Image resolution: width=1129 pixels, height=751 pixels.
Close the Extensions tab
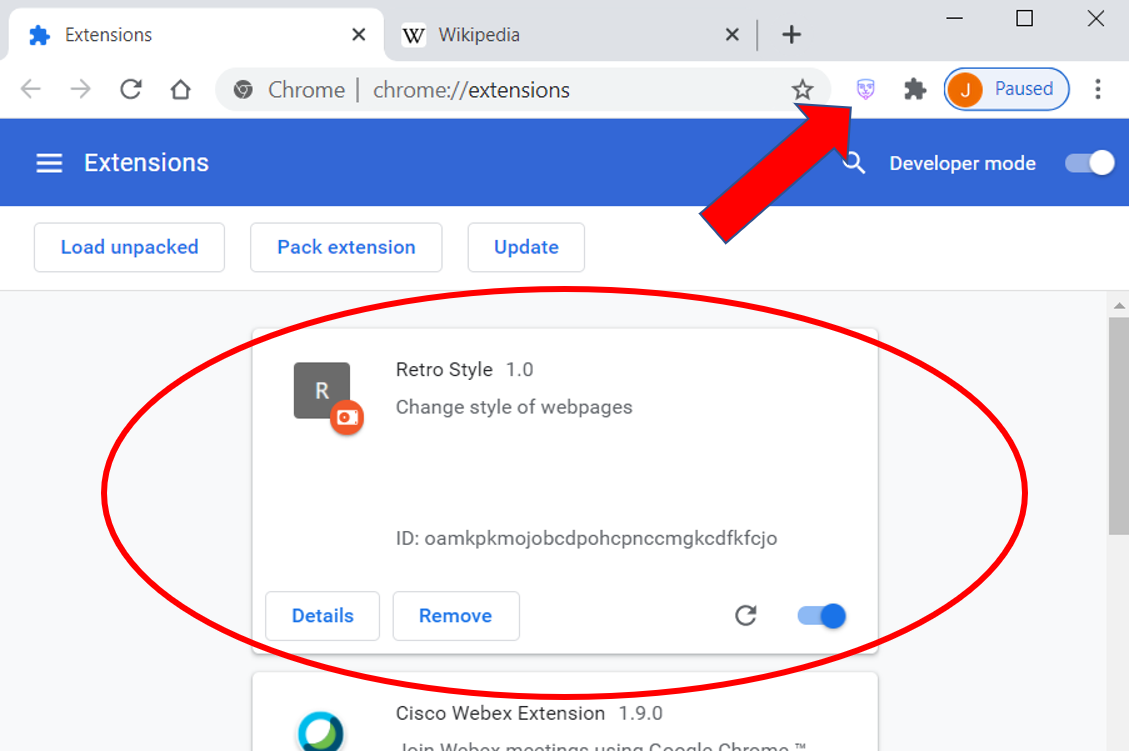tap(359, 35)
